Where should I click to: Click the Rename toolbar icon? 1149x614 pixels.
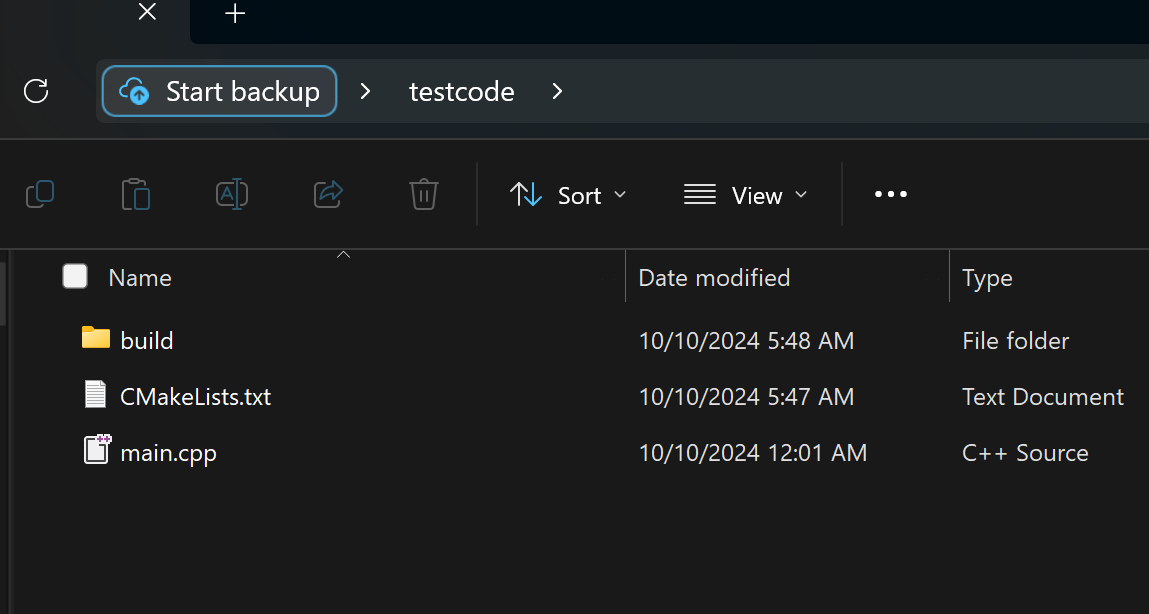232,194
